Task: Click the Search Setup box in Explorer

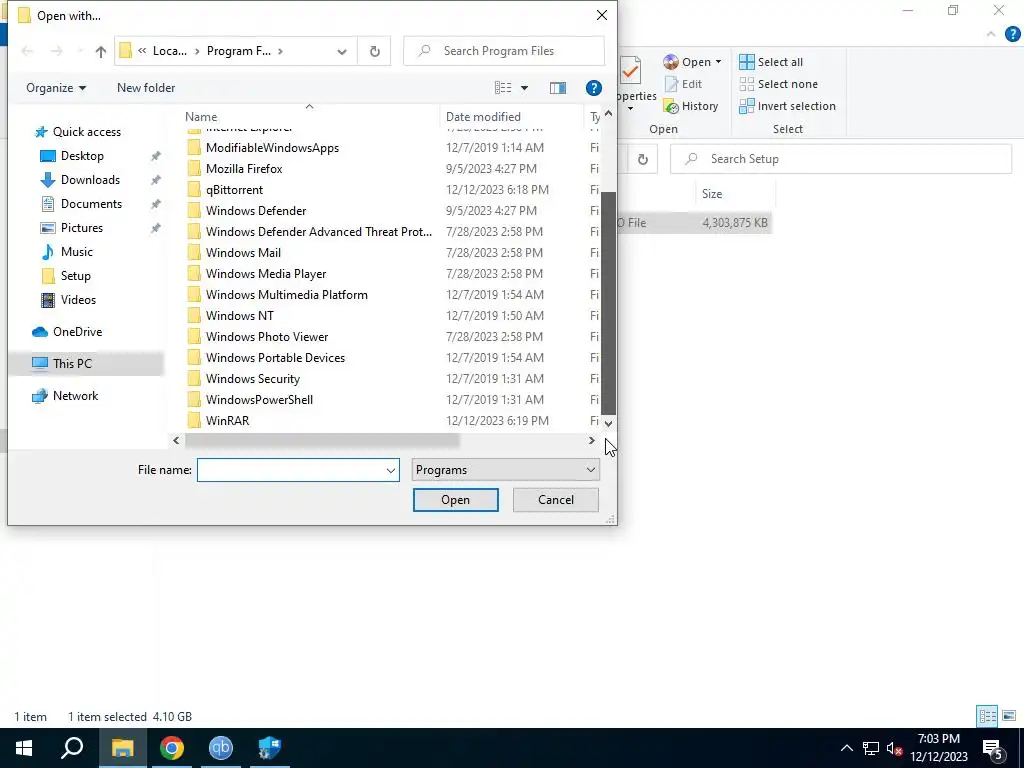Action: point(840,159)
